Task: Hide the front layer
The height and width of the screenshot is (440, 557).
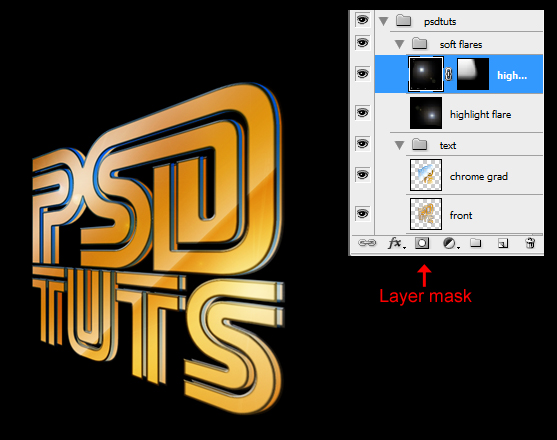Action: click(x=362, y=213)
